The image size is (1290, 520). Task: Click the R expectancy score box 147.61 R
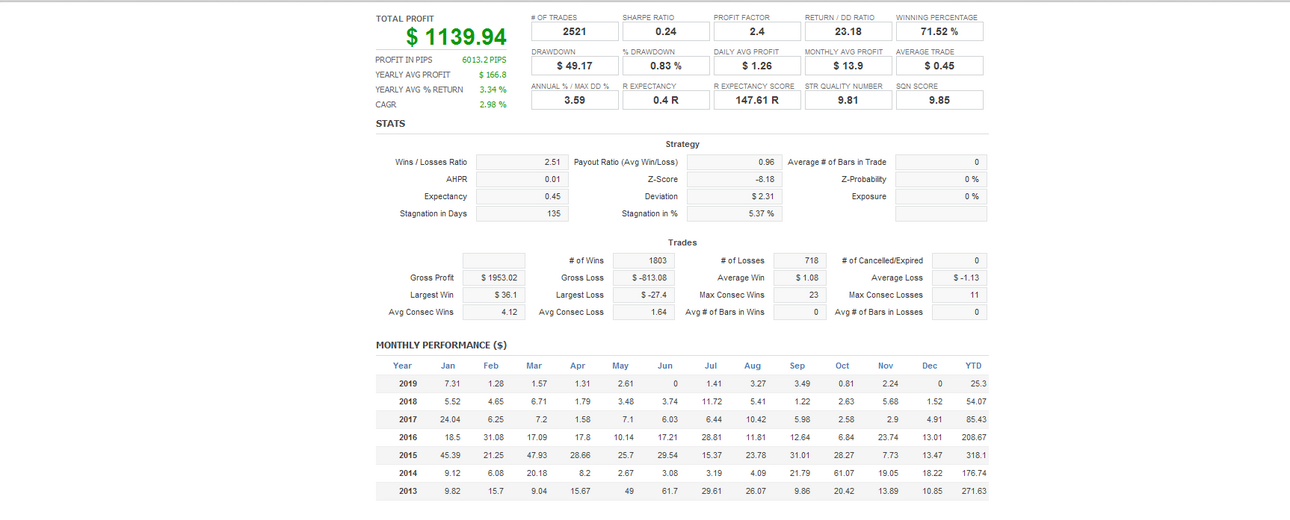point(757,100)
